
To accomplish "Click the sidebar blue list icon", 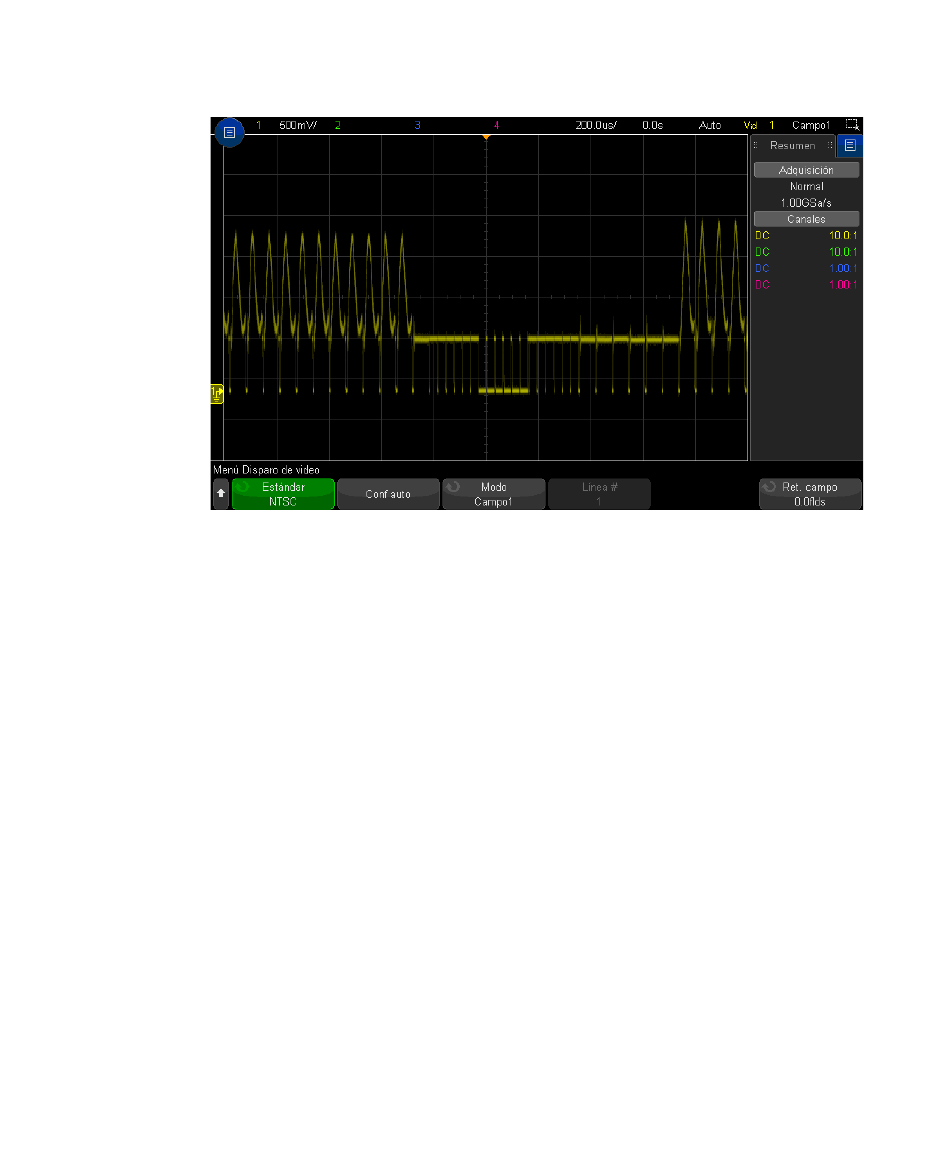I will 850,146.
